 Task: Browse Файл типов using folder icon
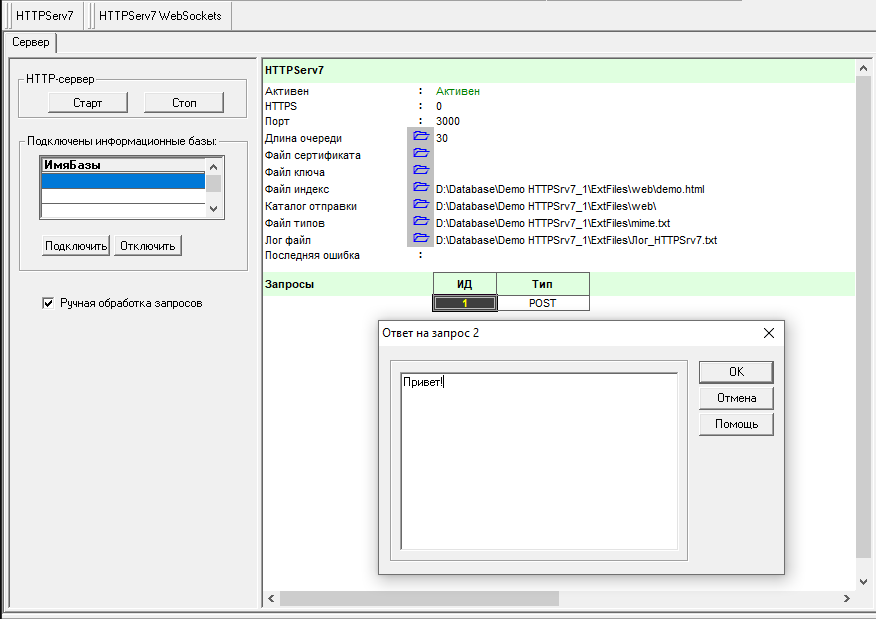pos(420,222)
